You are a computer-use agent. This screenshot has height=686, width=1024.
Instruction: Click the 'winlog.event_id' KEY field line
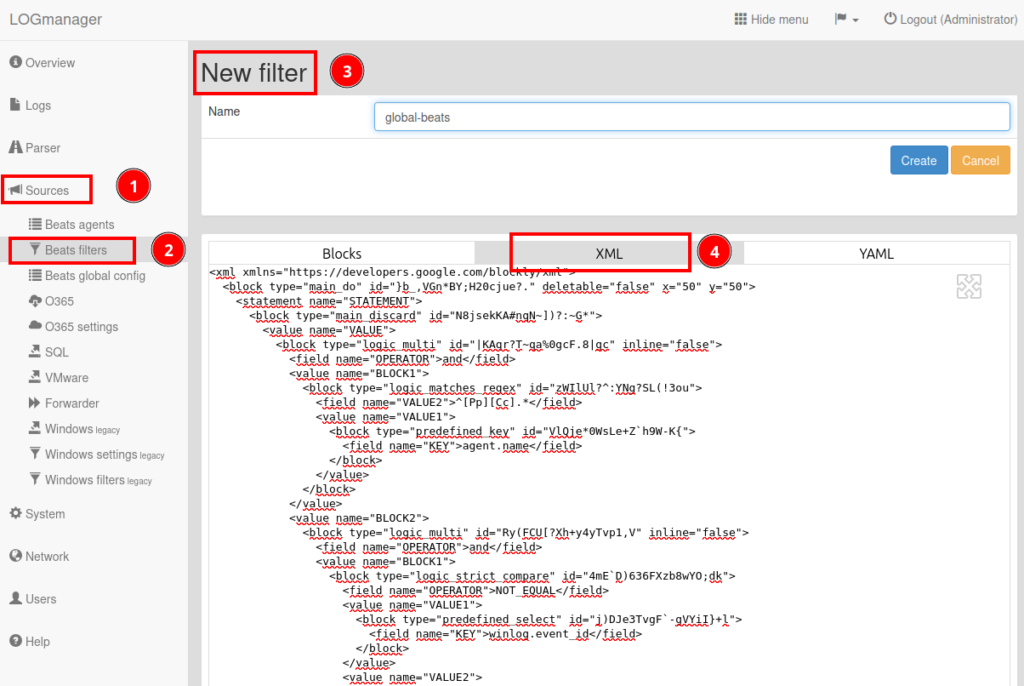tap(505, 634)
